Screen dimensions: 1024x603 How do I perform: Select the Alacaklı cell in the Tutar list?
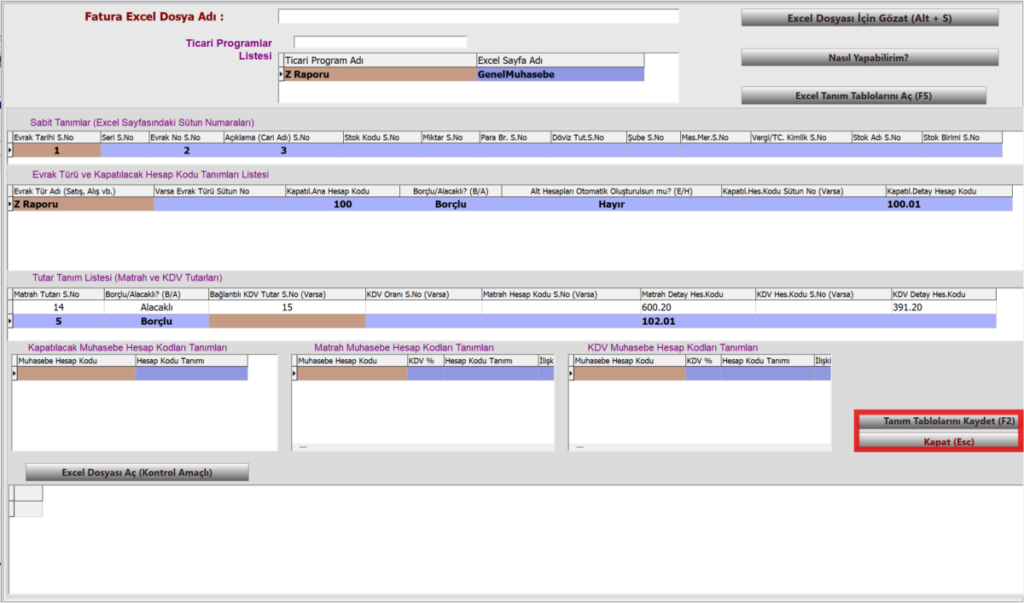pos(156,307)
